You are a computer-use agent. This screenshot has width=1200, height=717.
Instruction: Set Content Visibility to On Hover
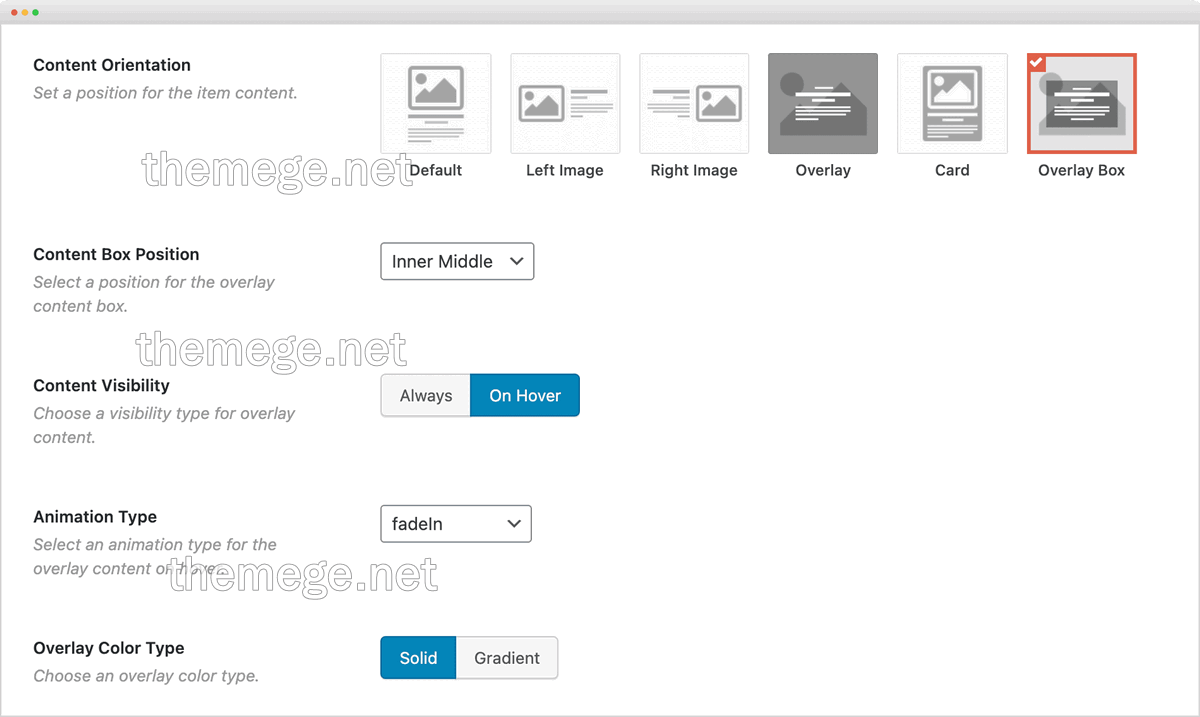coord(525,395)
